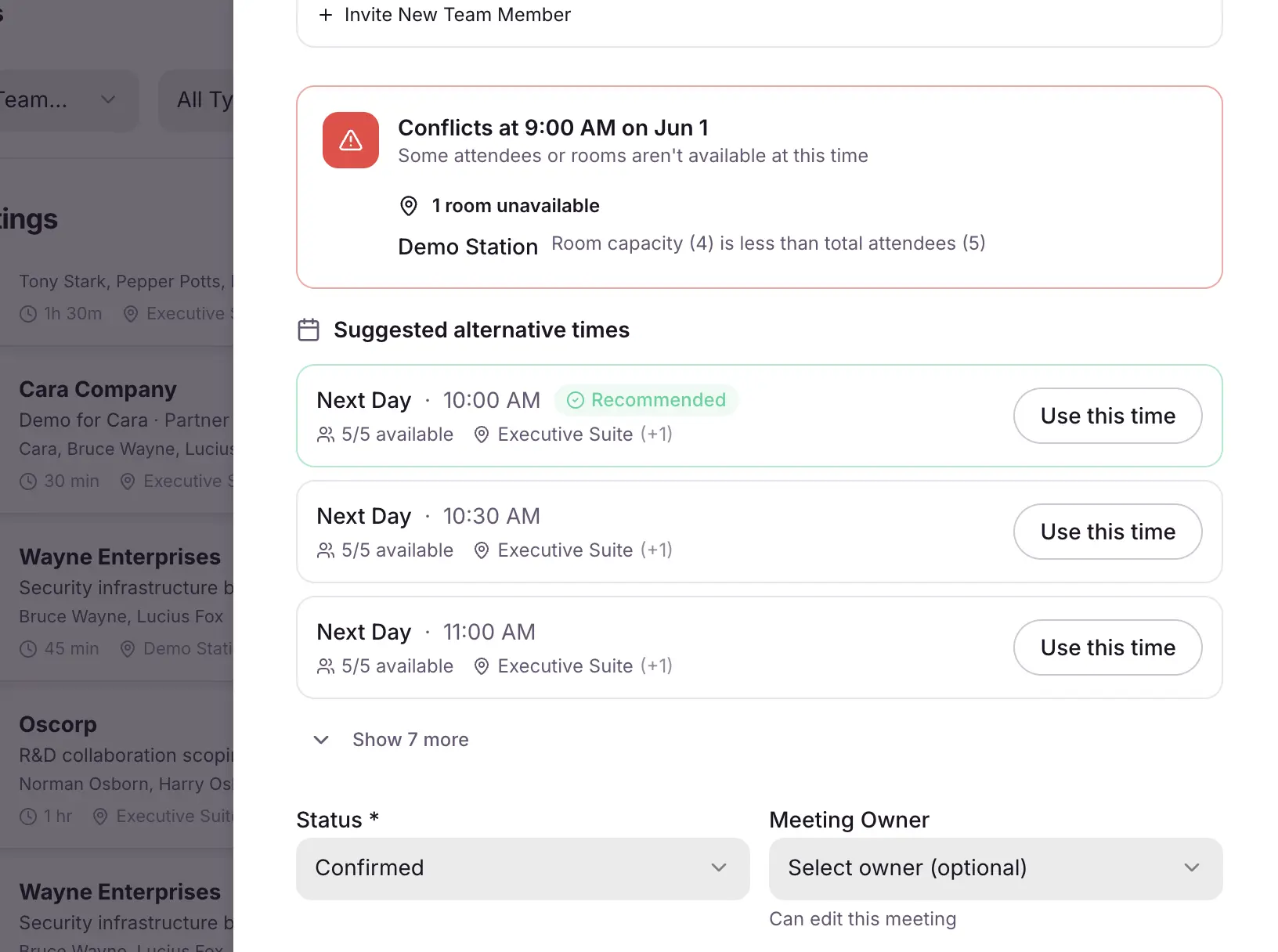Click the location pin beside 1 room unavailable
Screen dimensions: 1278x952
[409, 206]
